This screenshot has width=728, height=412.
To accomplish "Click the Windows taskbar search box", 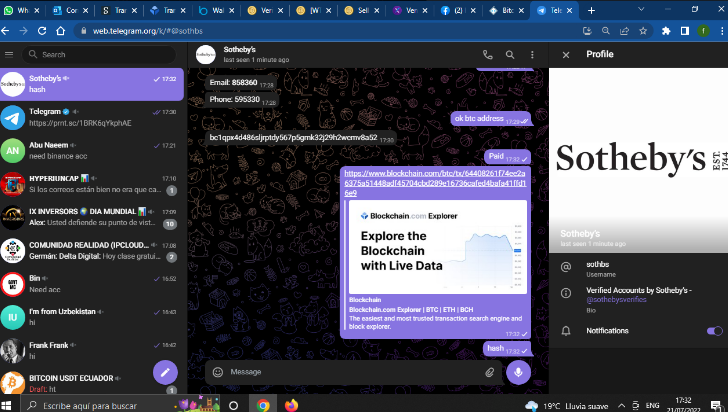I will tap(122, 405).
